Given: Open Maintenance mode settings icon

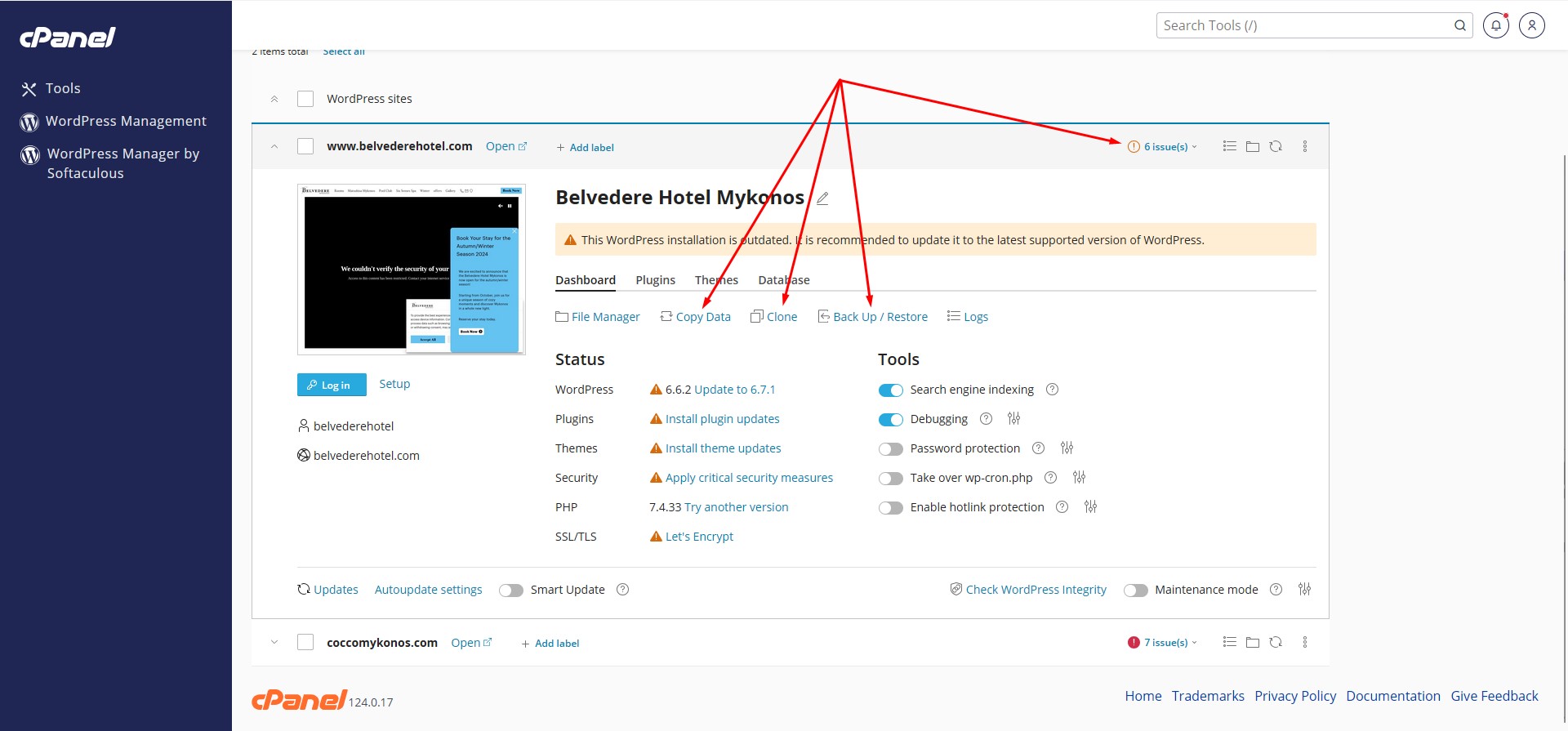Looking at the screenshot, I should tap(1304, 590).
